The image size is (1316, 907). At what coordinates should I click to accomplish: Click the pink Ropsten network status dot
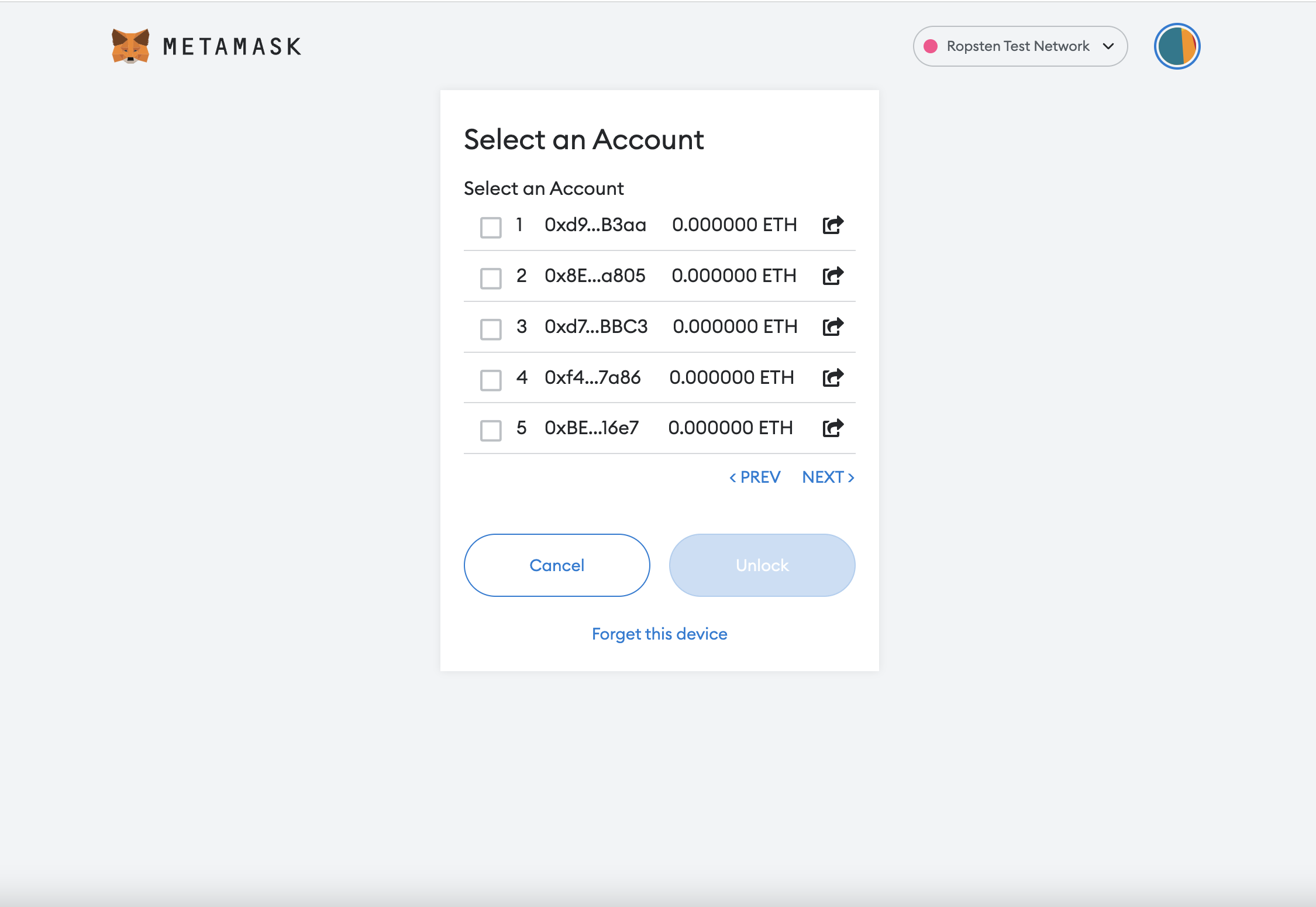(931, 46)
